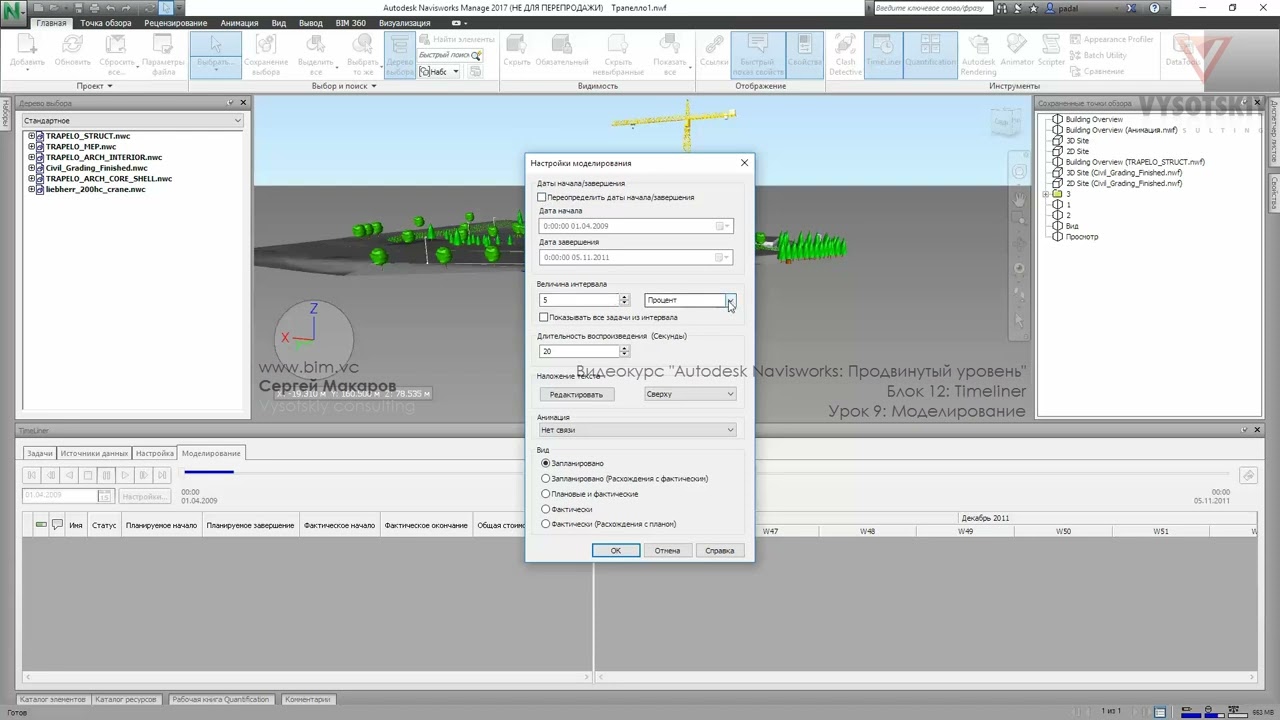Rewind TimeLiner simulation to start

(32, 475)
